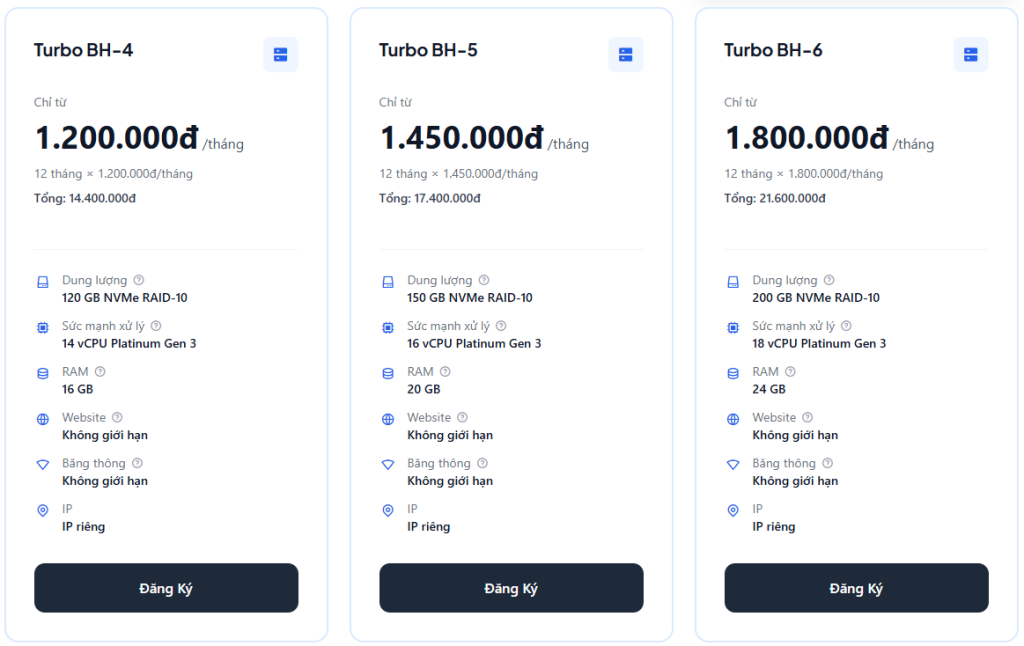Click help icon beside Băng thông in BH-4
Screen dimensions: 1024x646
pos(137,463)
